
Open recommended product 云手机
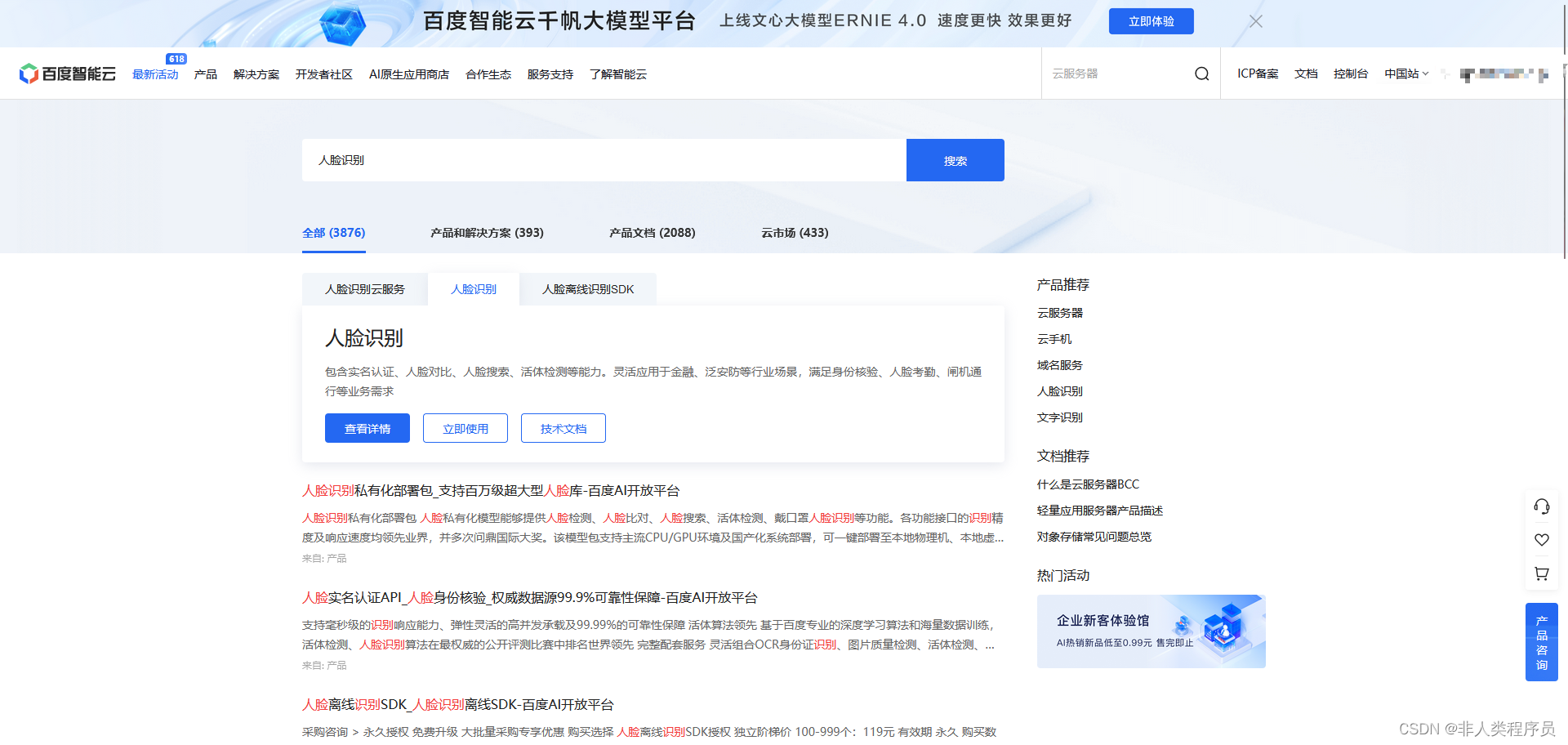pos(1054,339)
